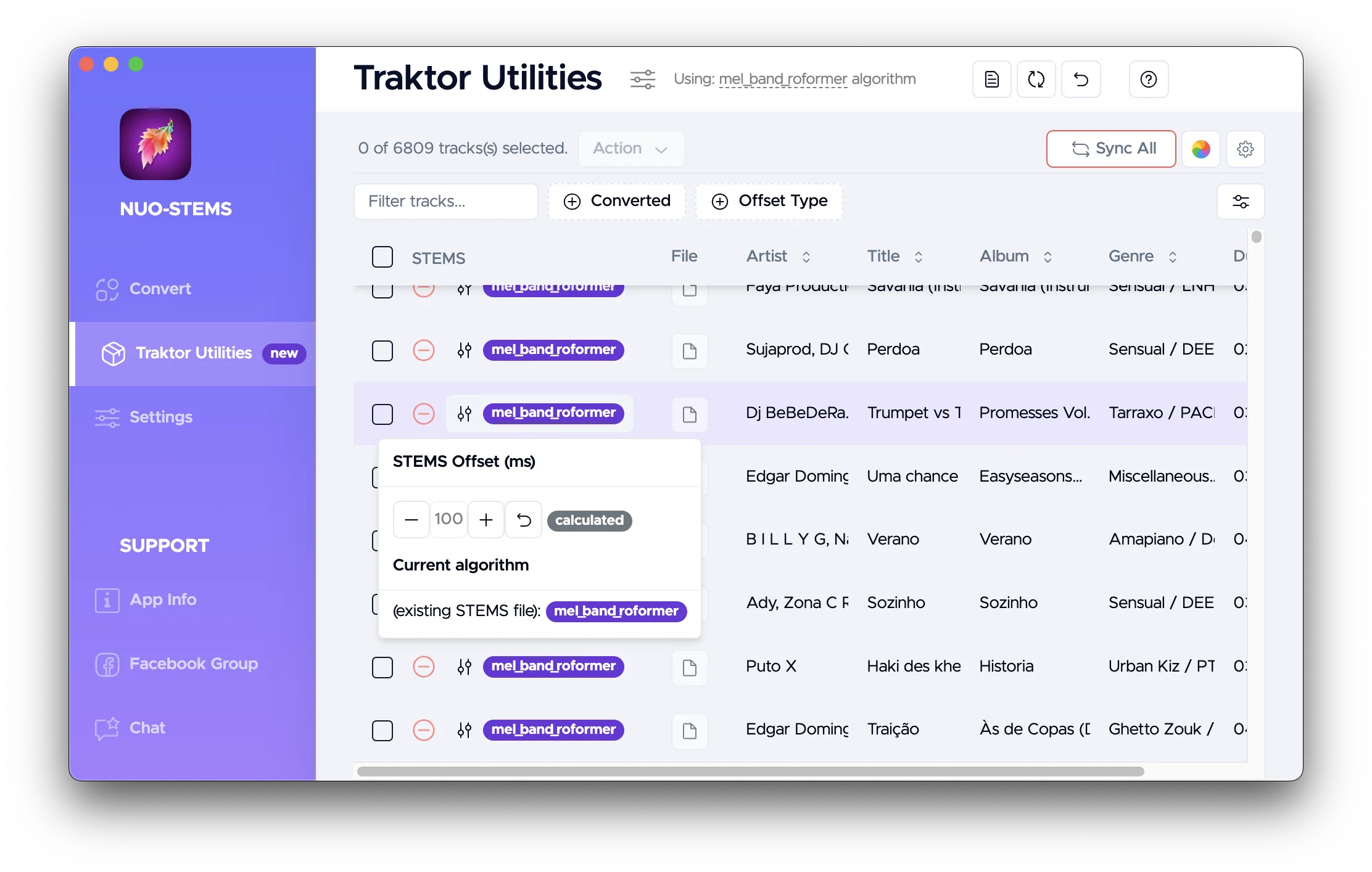1372x872 pixels.
Task: Decrease STEMS offset with minus button
Action: click(411, 520)
